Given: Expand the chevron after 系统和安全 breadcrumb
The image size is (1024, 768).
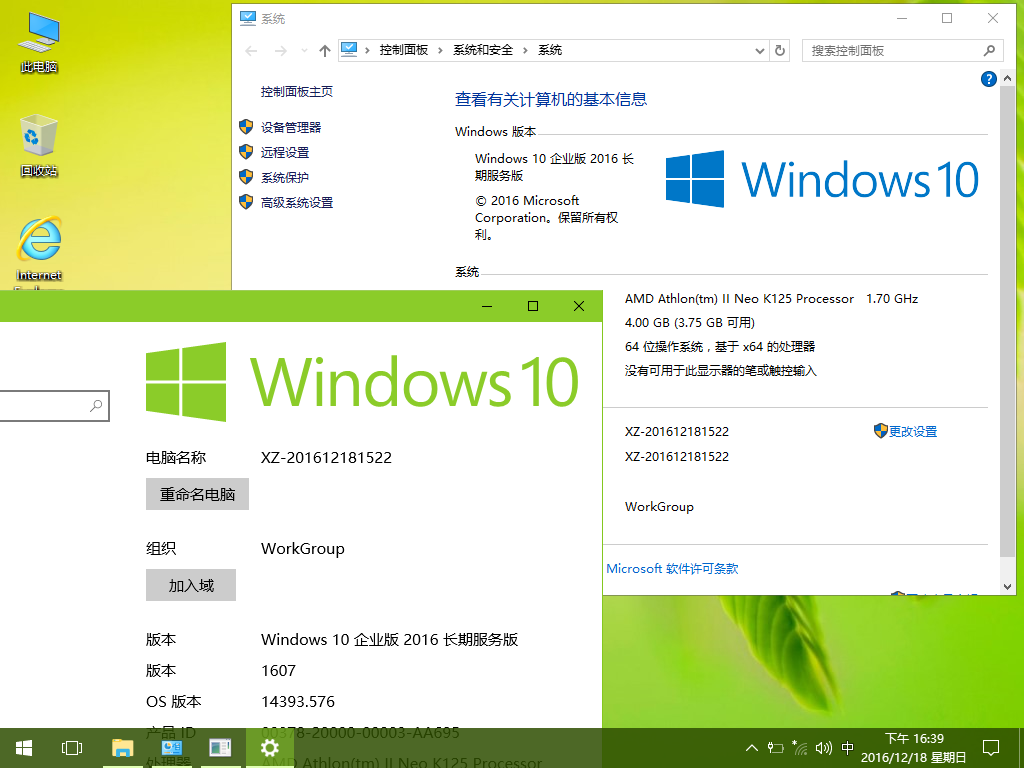Looking at the screenshot, I should pyautogui.click(x=525, y=50).
